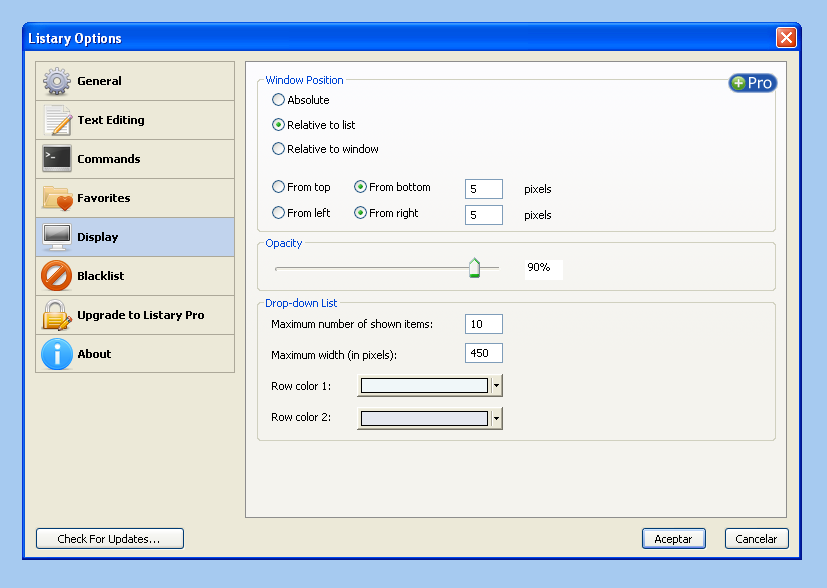Viewport: 827px width, 588px height.
Task: Click the Upgrade padlock icon
Action: [57, 315]
